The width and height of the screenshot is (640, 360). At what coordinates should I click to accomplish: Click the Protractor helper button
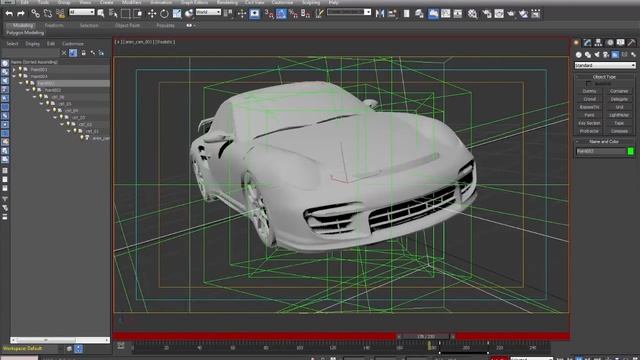[589, 131]
